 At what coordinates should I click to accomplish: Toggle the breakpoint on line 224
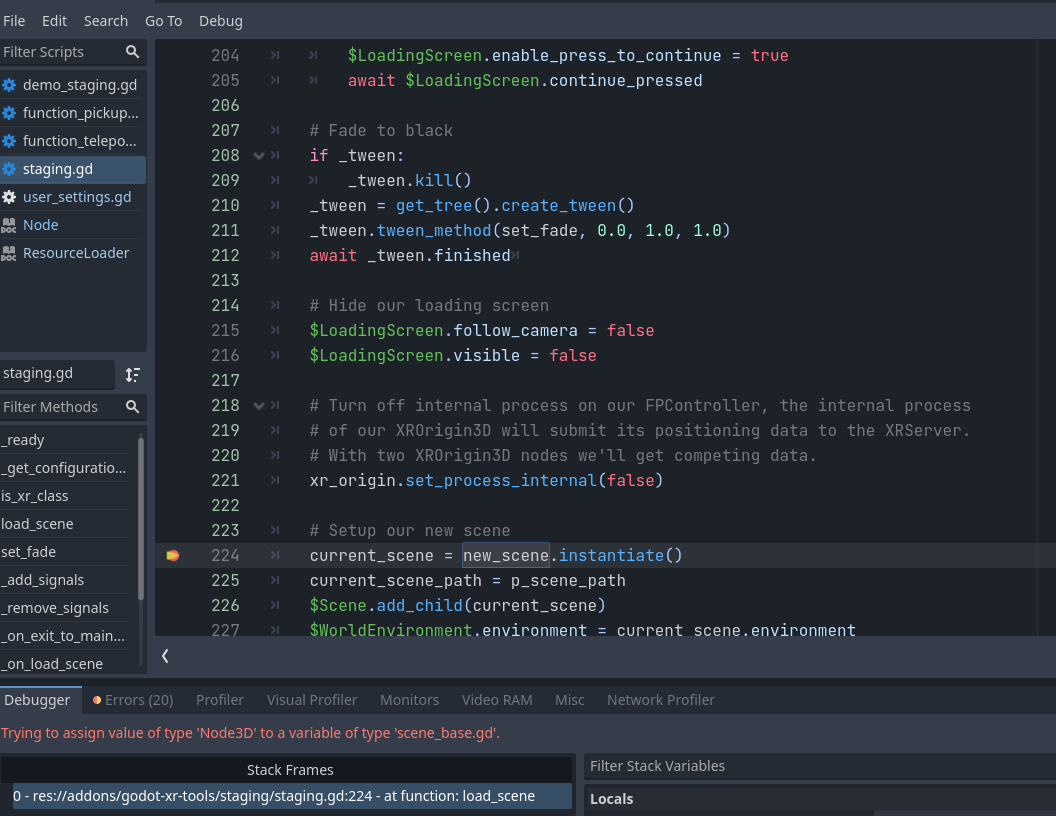(173, 555)
